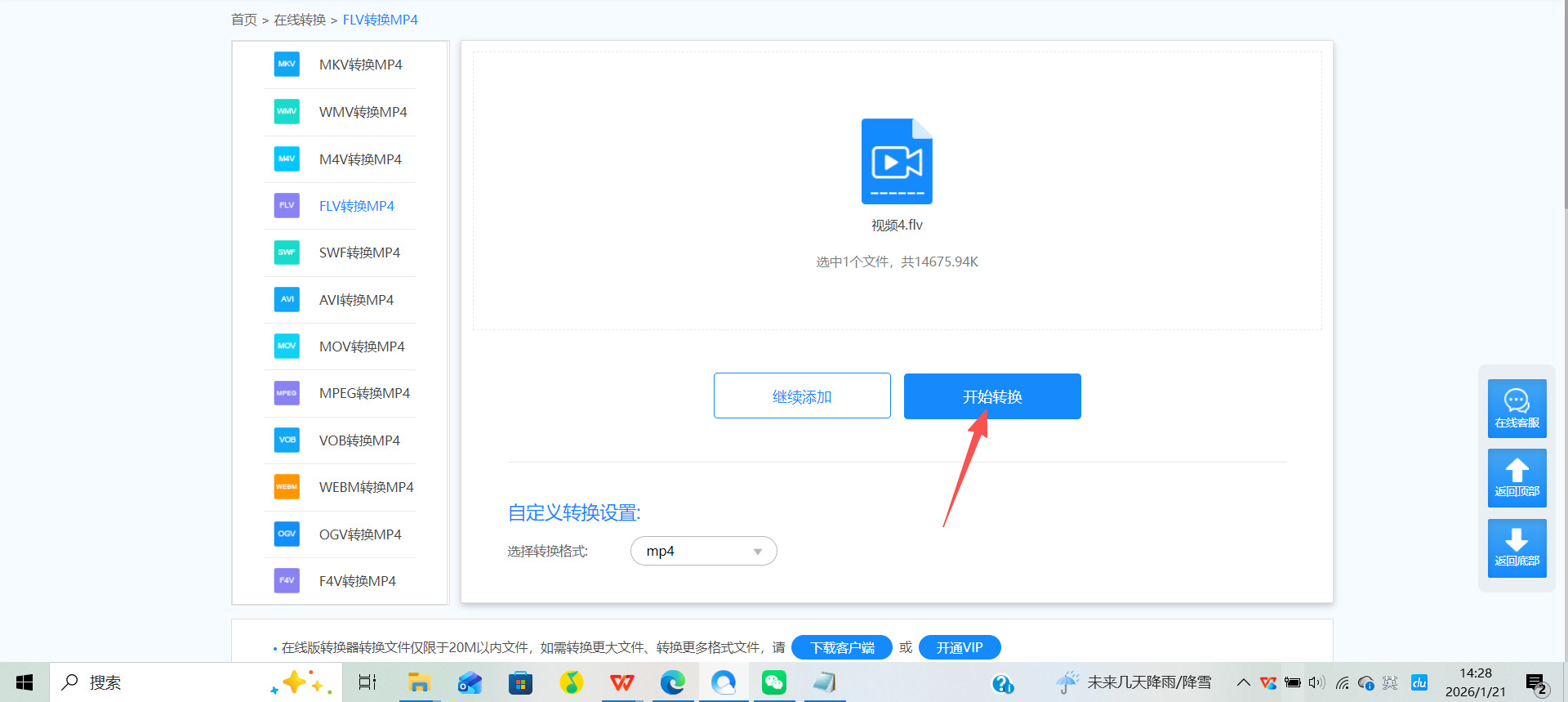
Task: Open MPEG转换MP4 converter page
Action: (x=364, y=393)
